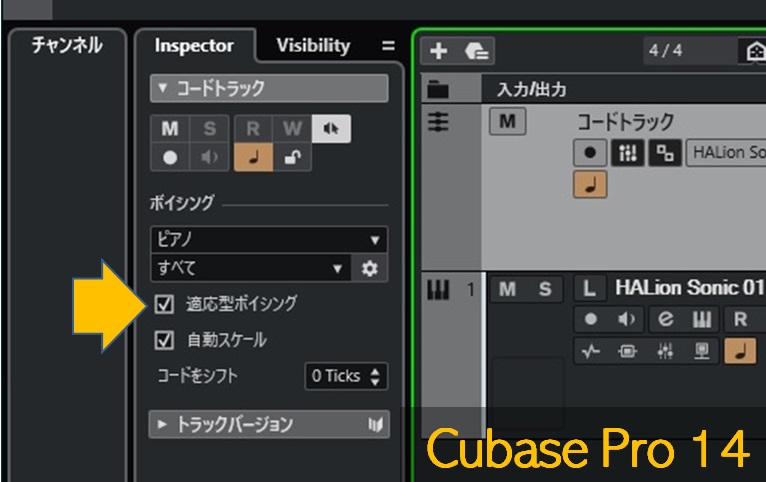
Task: Open the track presets button
Action: click(x=476, y=51)
